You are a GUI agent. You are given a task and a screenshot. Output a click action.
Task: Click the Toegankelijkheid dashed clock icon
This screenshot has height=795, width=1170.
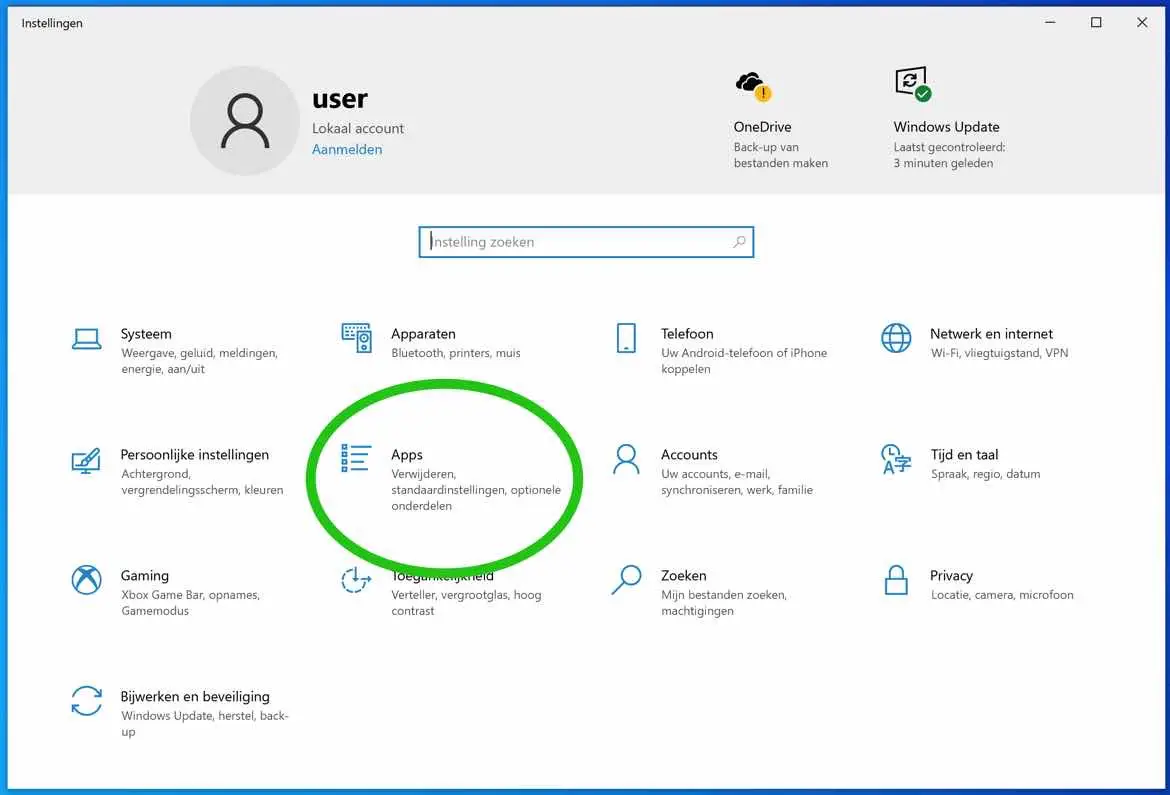click(x=356, y=580)
